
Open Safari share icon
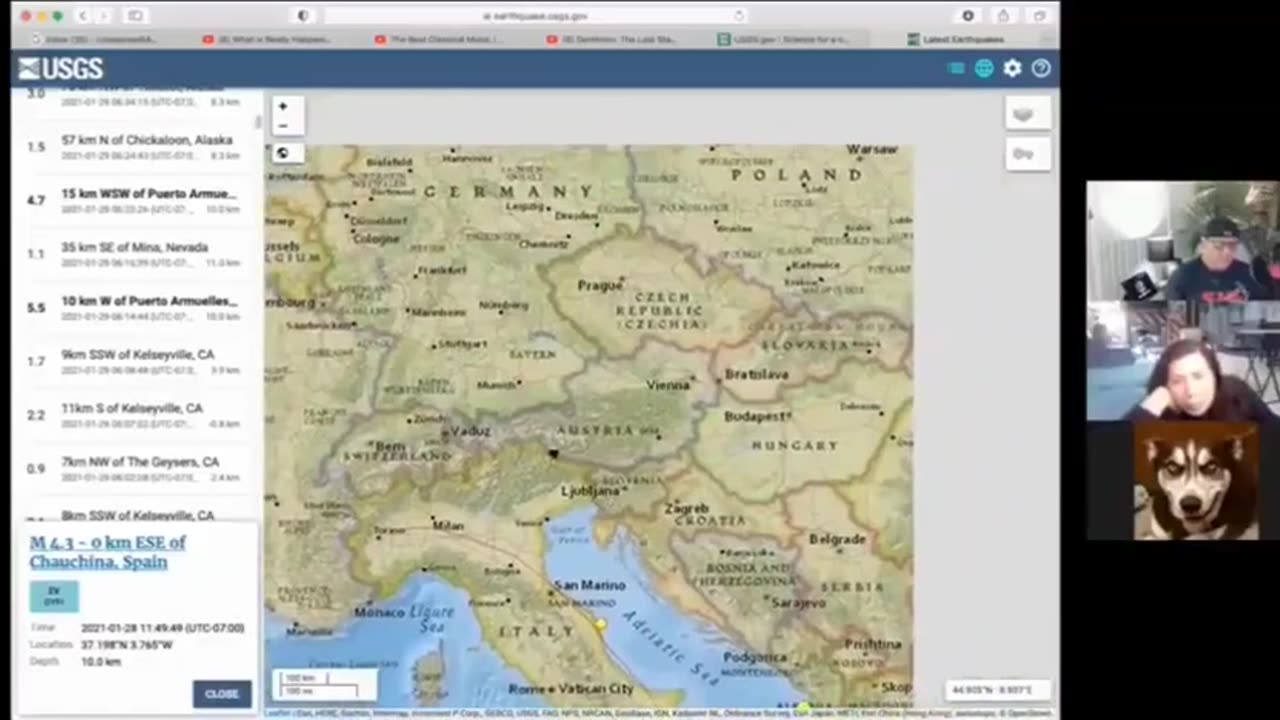pos(1003,16)
